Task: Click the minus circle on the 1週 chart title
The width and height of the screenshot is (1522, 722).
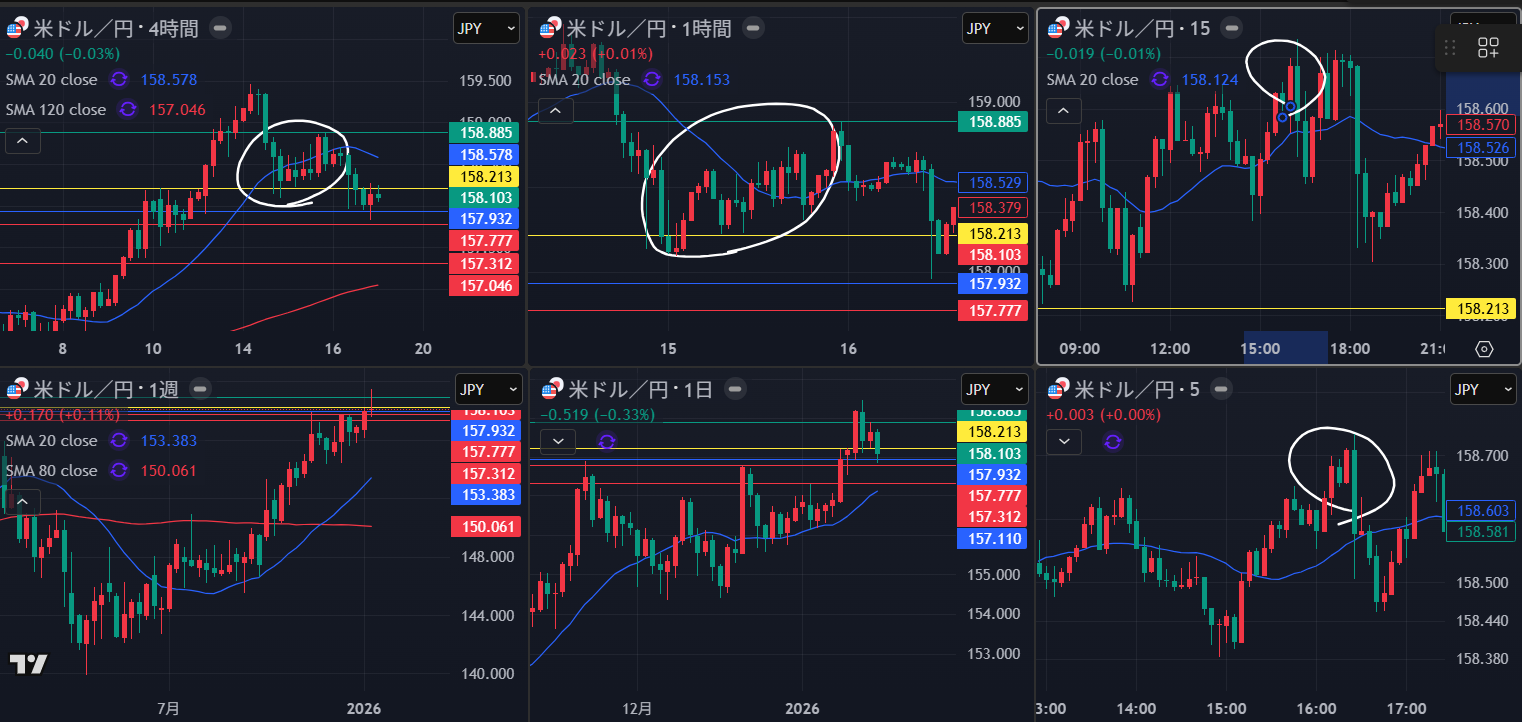Action: [x=200, y=389]
